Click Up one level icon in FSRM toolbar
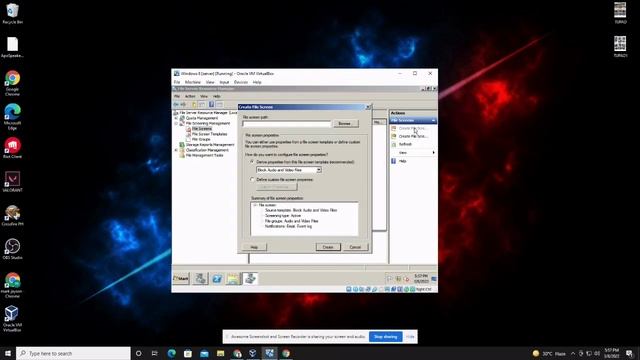Image resolution: width=640 pixels, height=360 pixels. pyautogui.click(x=194, y=104)
